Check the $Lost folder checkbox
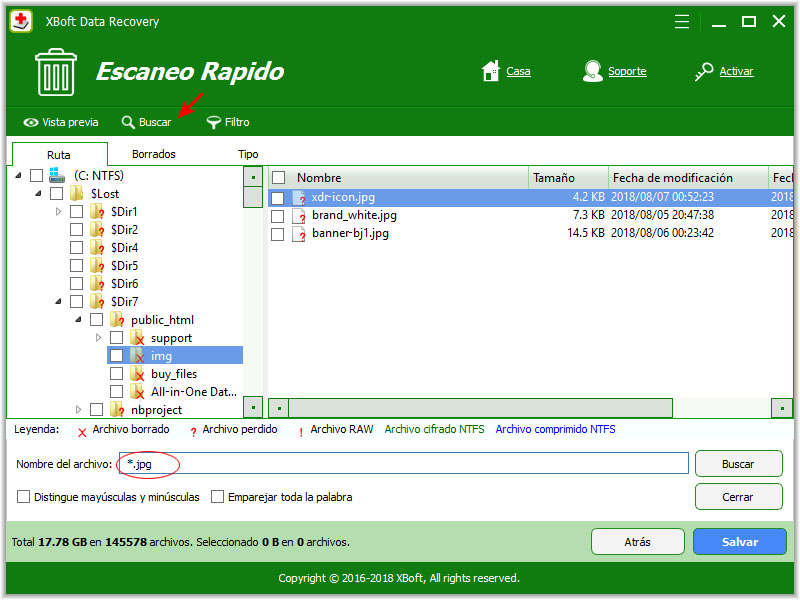 [57, 193]
